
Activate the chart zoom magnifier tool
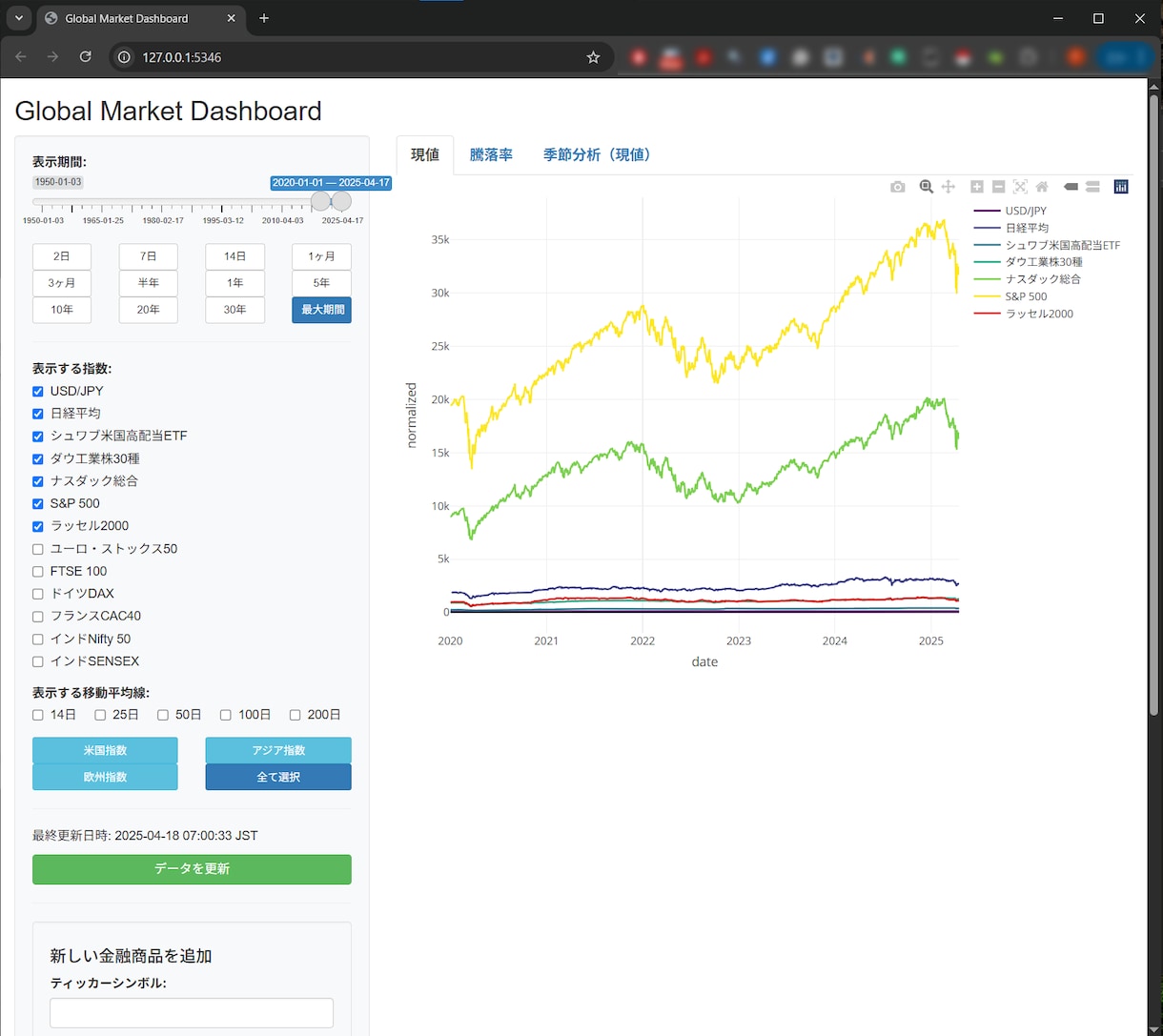tap(926, 187)
